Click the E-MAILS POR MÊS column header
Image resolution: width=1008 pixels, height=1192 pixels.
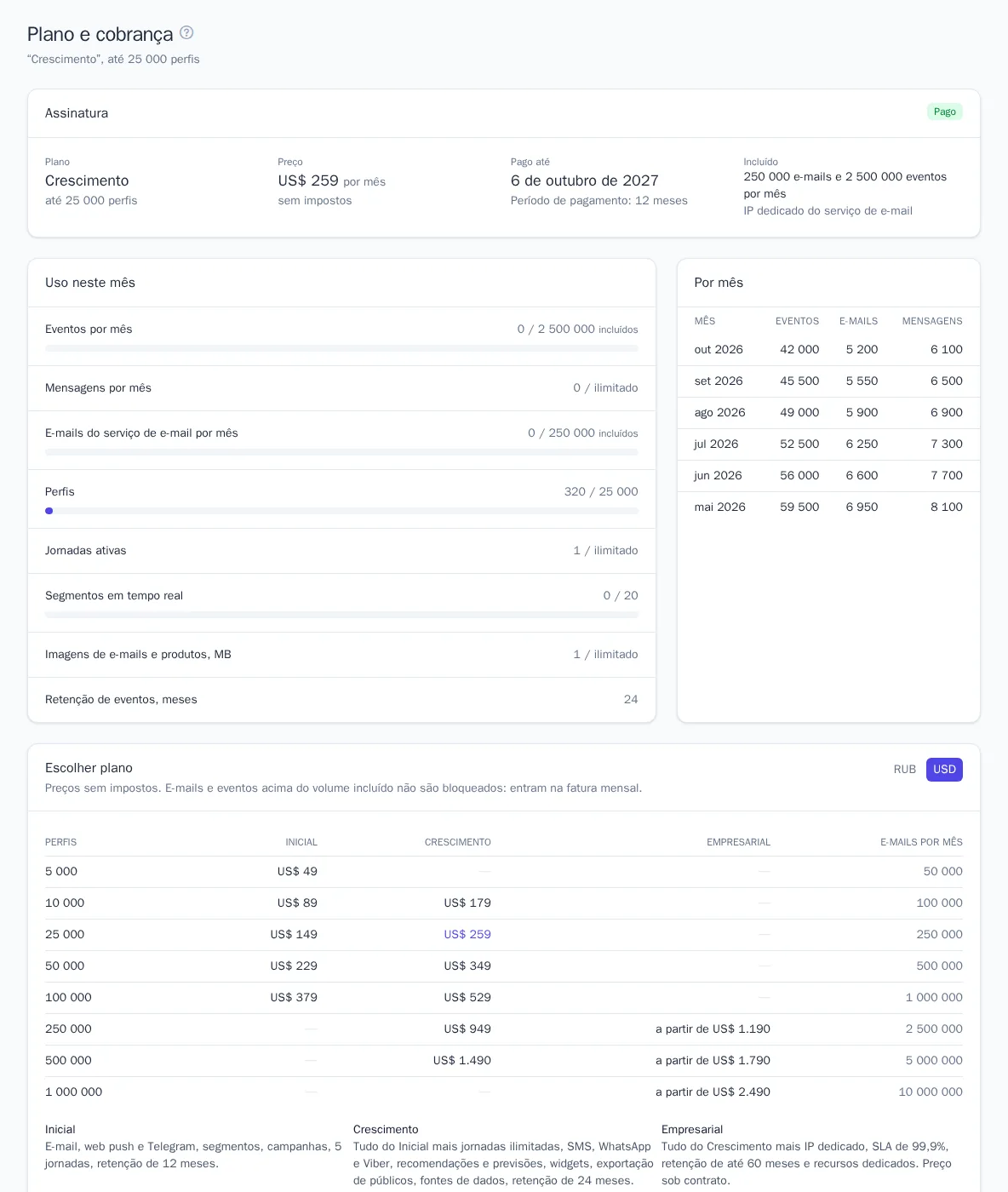pos(921,843)
